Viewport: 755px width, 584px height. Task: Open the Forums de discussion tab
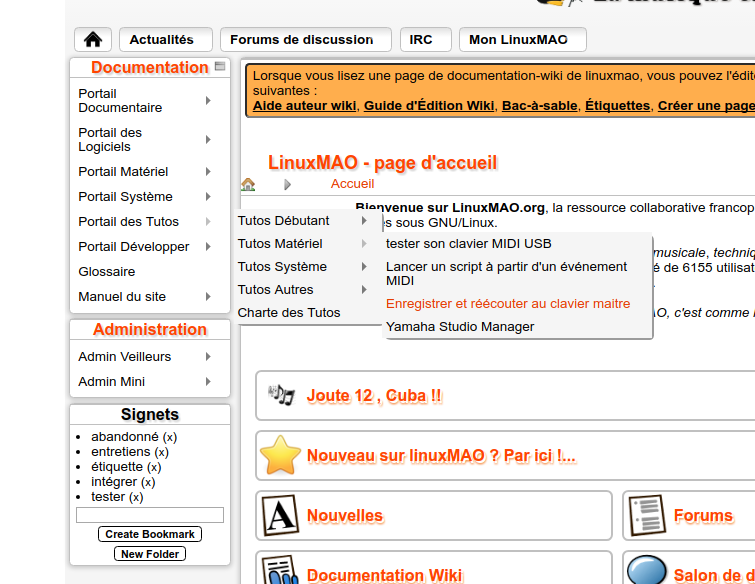(x=306, y=39)
